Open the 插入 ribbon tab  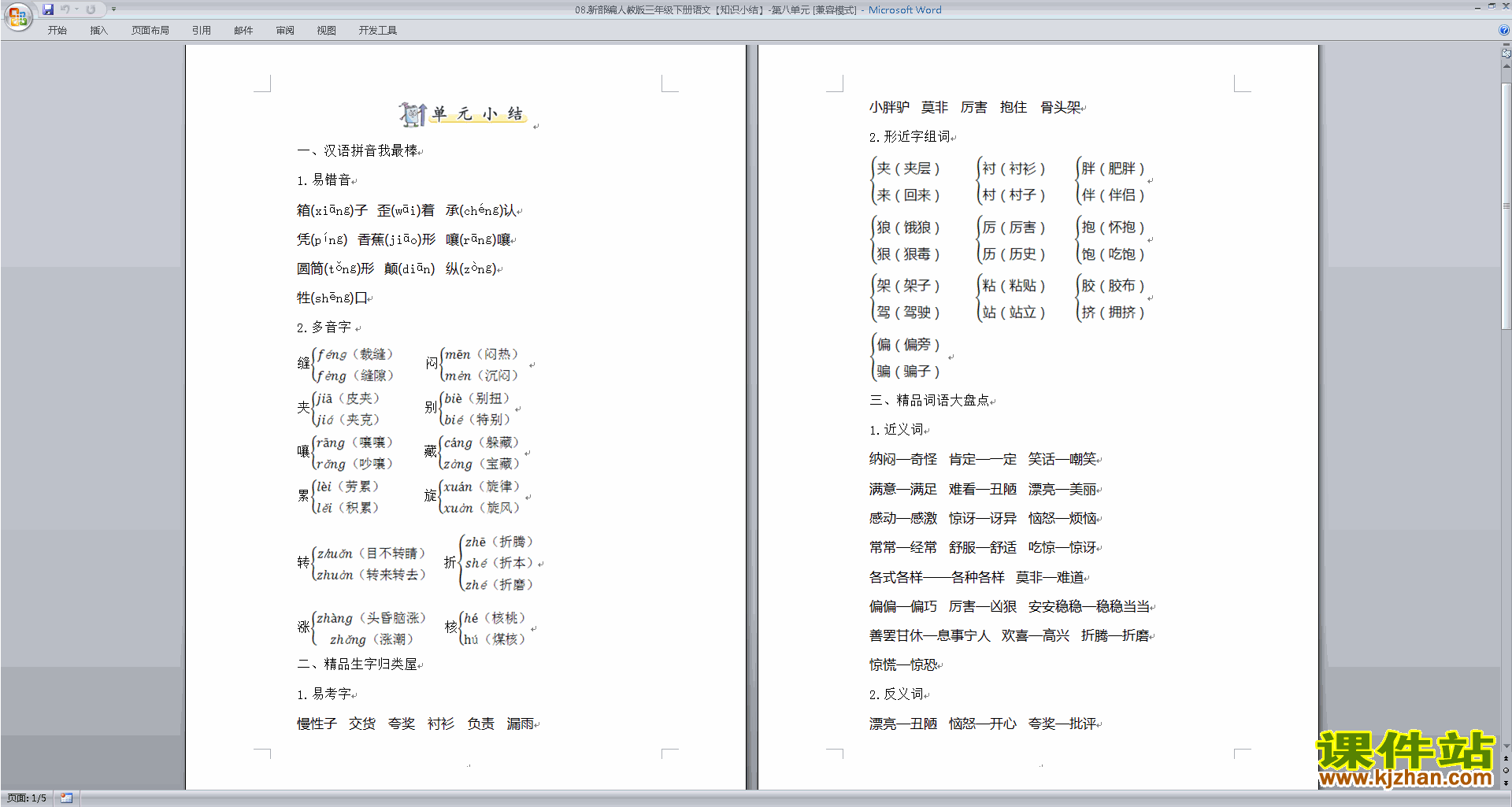point(98,31)
